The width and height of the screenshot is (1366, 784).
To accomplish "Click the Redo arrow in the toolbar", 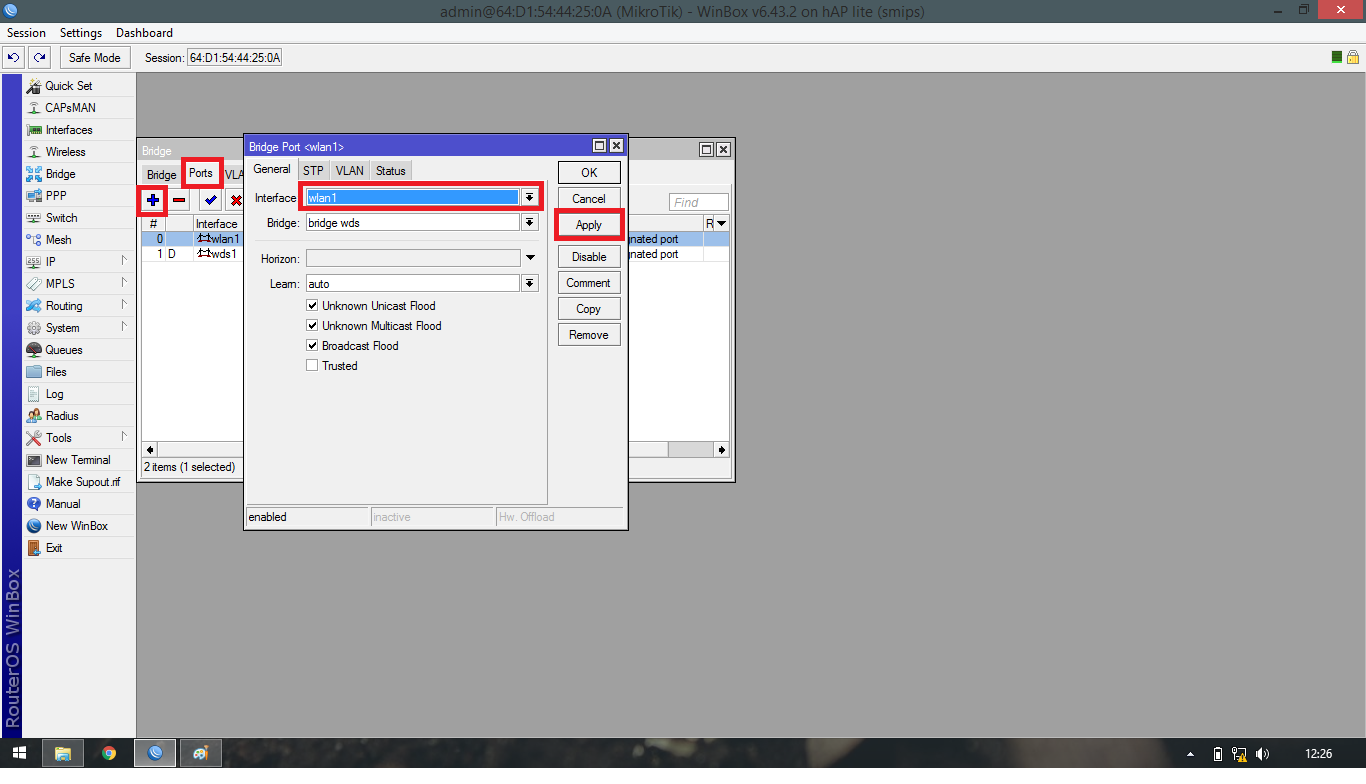I will [x=39, y=58].
